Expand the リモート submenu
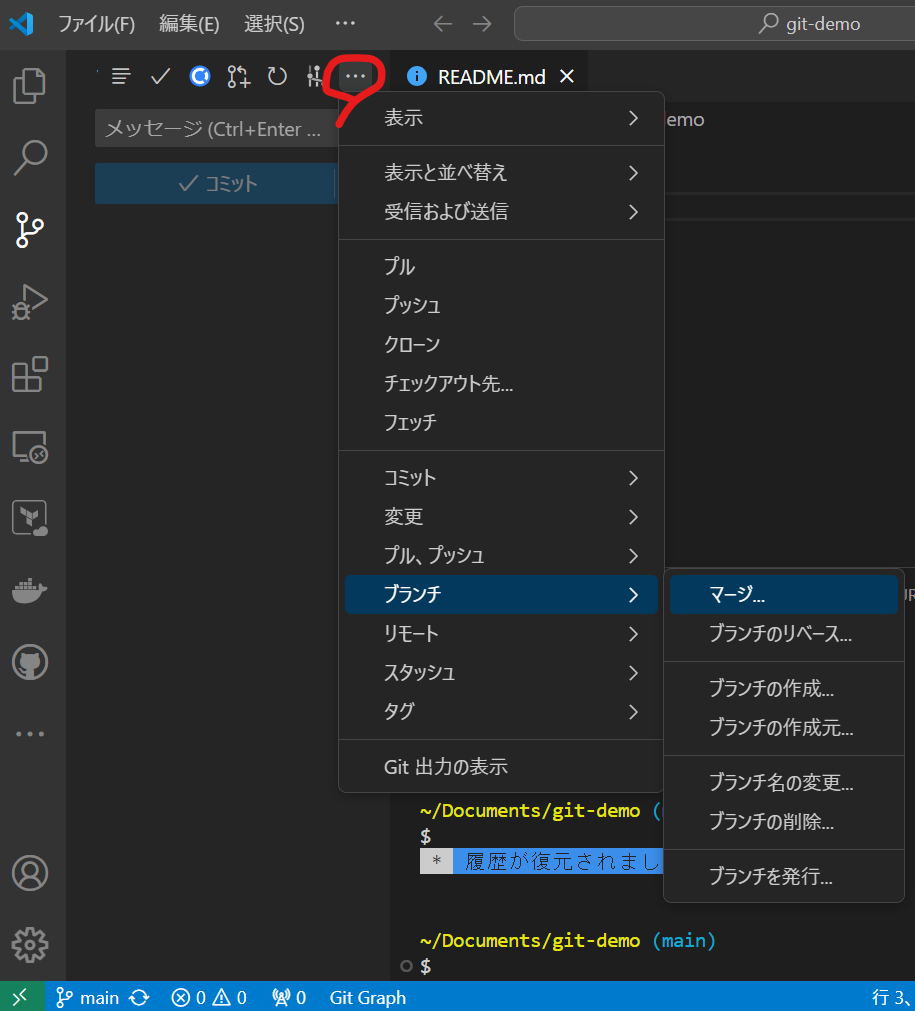Image resolution: width=915 pixels, height=1011 pixels. coord(501,634)
